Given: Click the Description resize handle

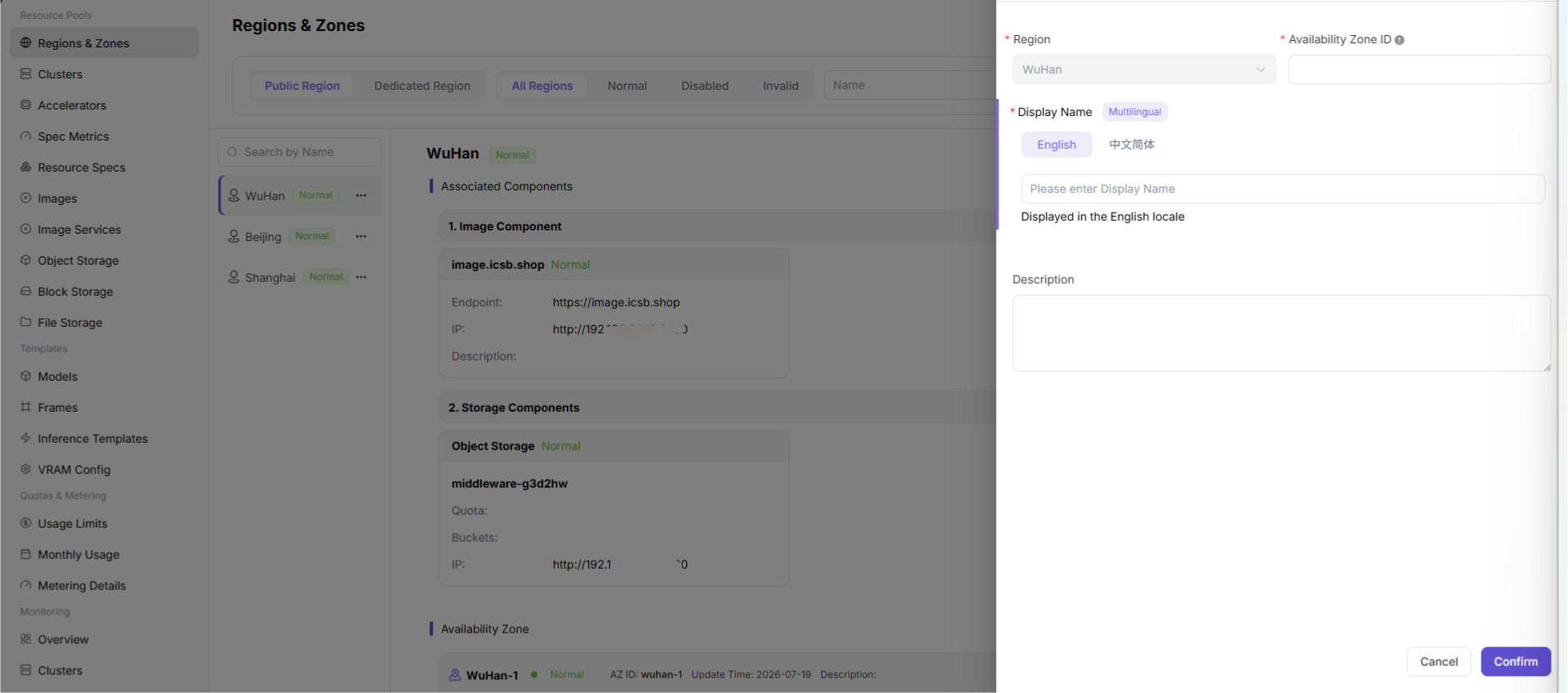Looking at the screenshot, I should 1547,368.
